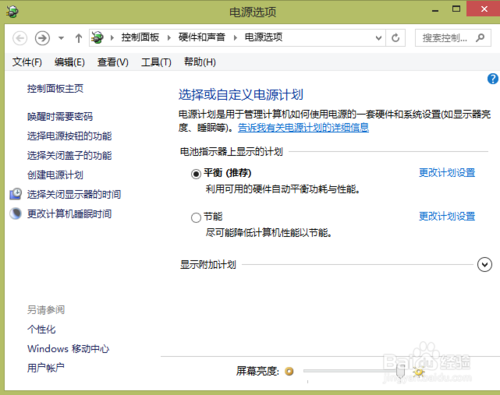Open 用户帐户 link

pyautogui.click(x=46, y=368)
